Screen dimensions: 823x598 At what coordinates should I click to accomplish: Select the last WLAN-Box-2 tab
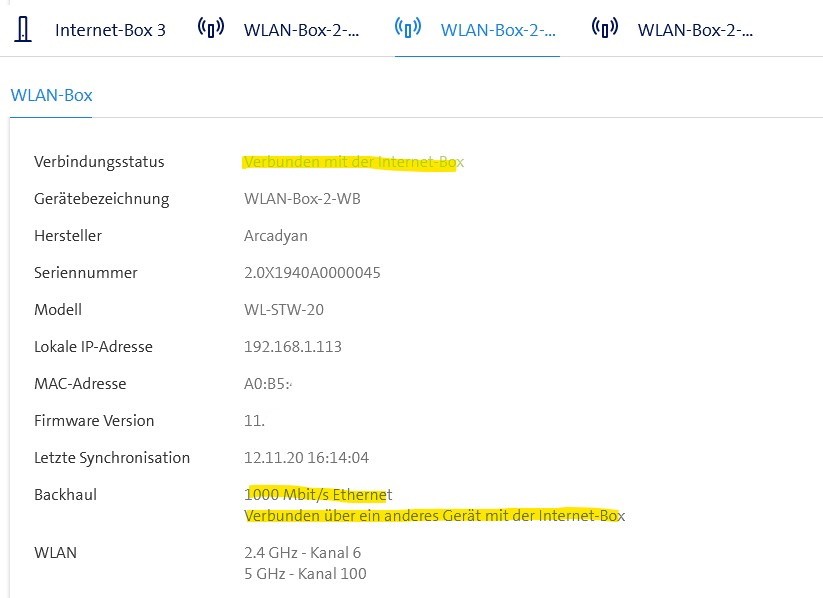click(697, 30)
